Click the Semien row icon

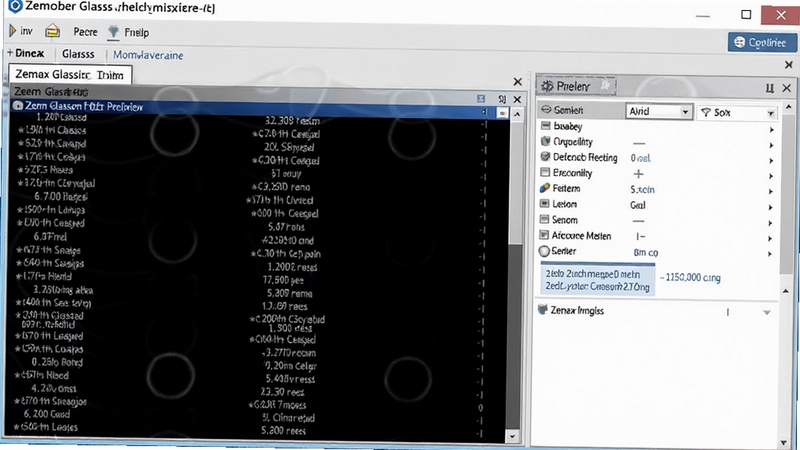point(546,110)
